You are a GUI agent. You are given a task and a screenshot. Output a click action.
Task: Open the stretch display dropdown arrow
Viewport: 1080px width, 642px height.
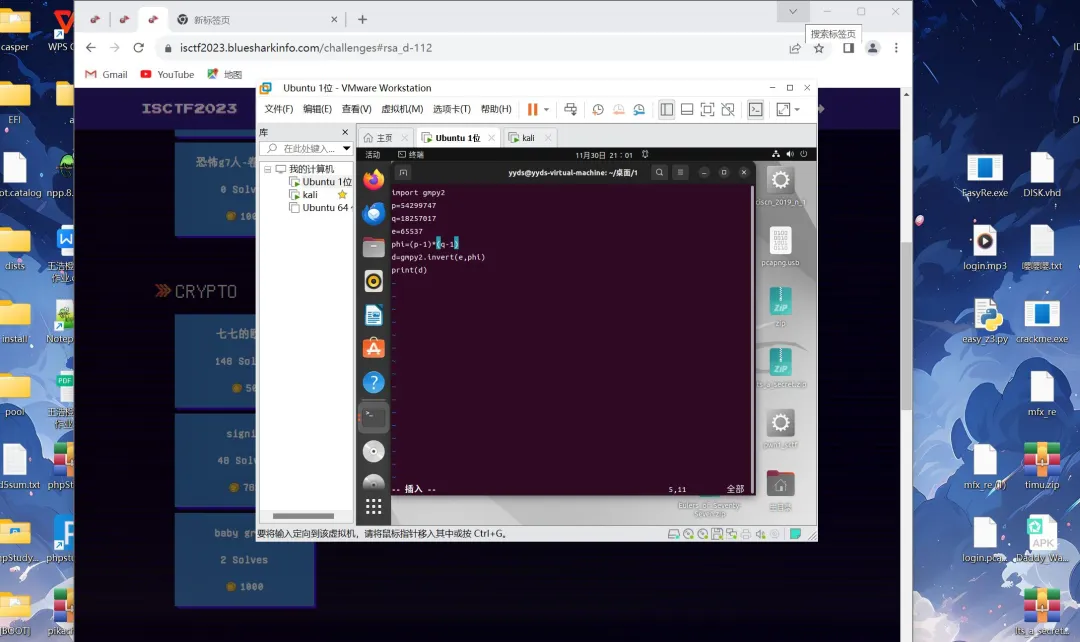point(797,110)
